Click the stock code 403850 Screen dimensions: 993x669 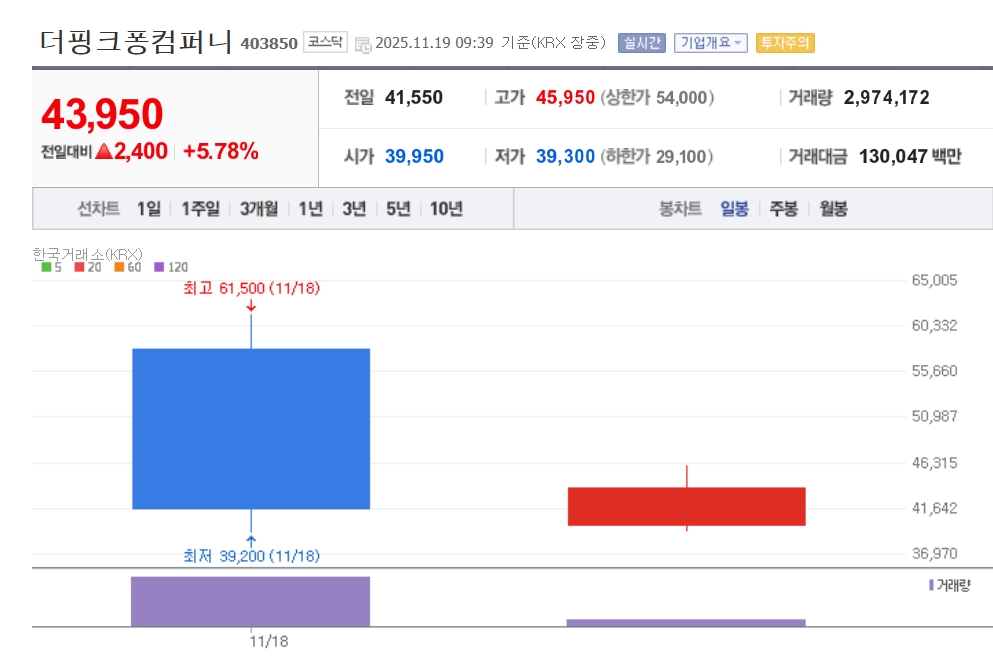coord(269,43)
